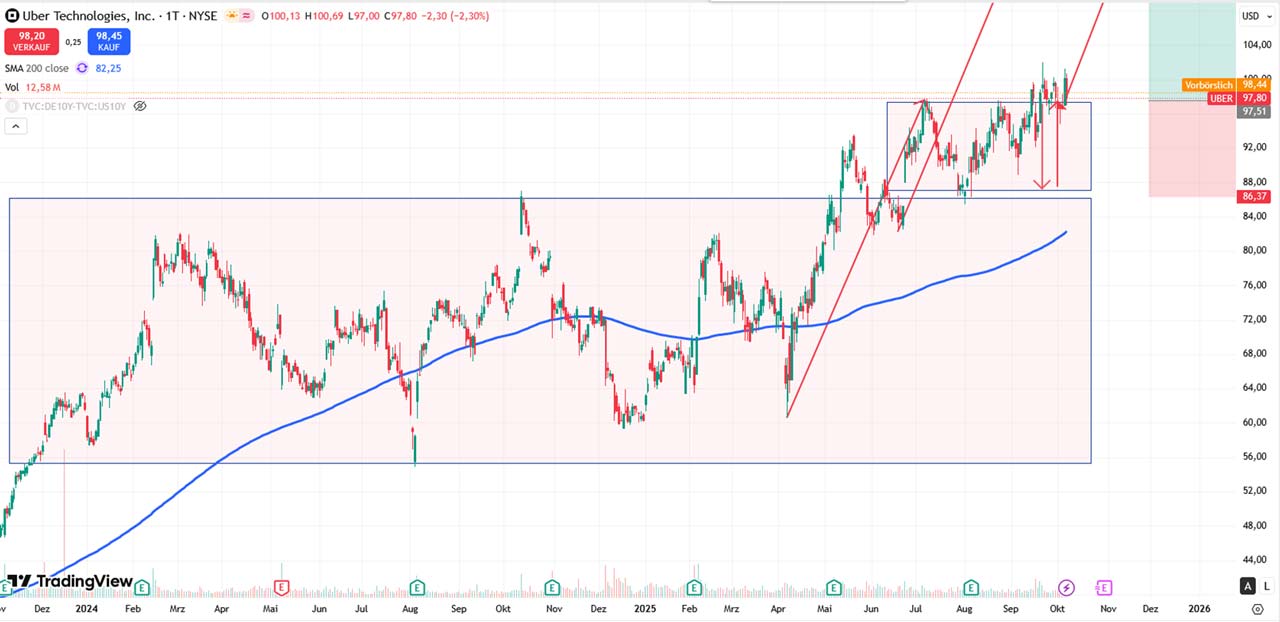Click the earnings marker near Aug 2025
The width and height of the screenshot is (1280, 622).
970,587
